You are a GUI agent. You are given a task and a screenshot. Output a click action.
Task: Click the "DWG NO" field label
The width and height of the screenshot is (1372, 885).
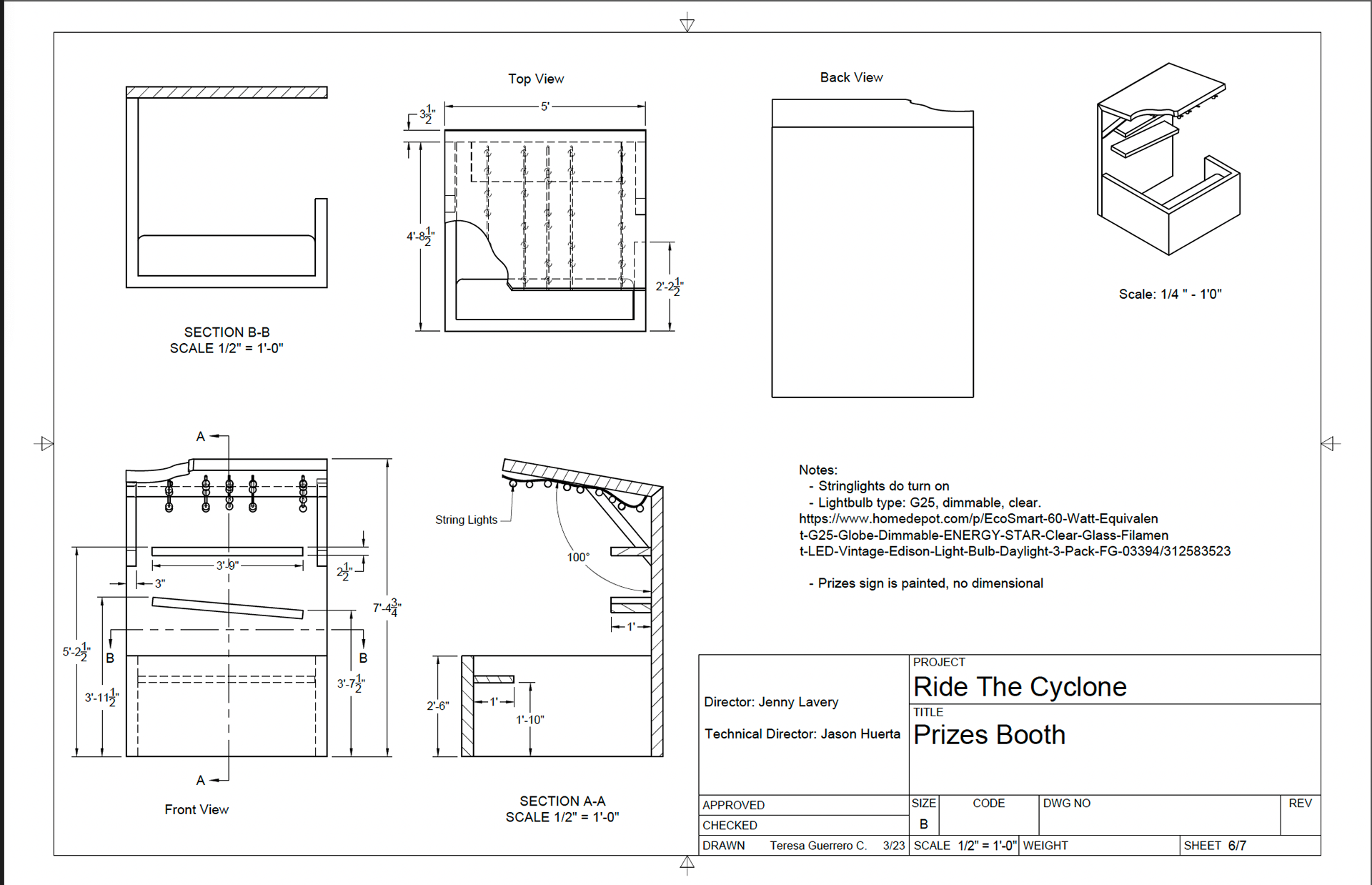tap(1067, 804)
